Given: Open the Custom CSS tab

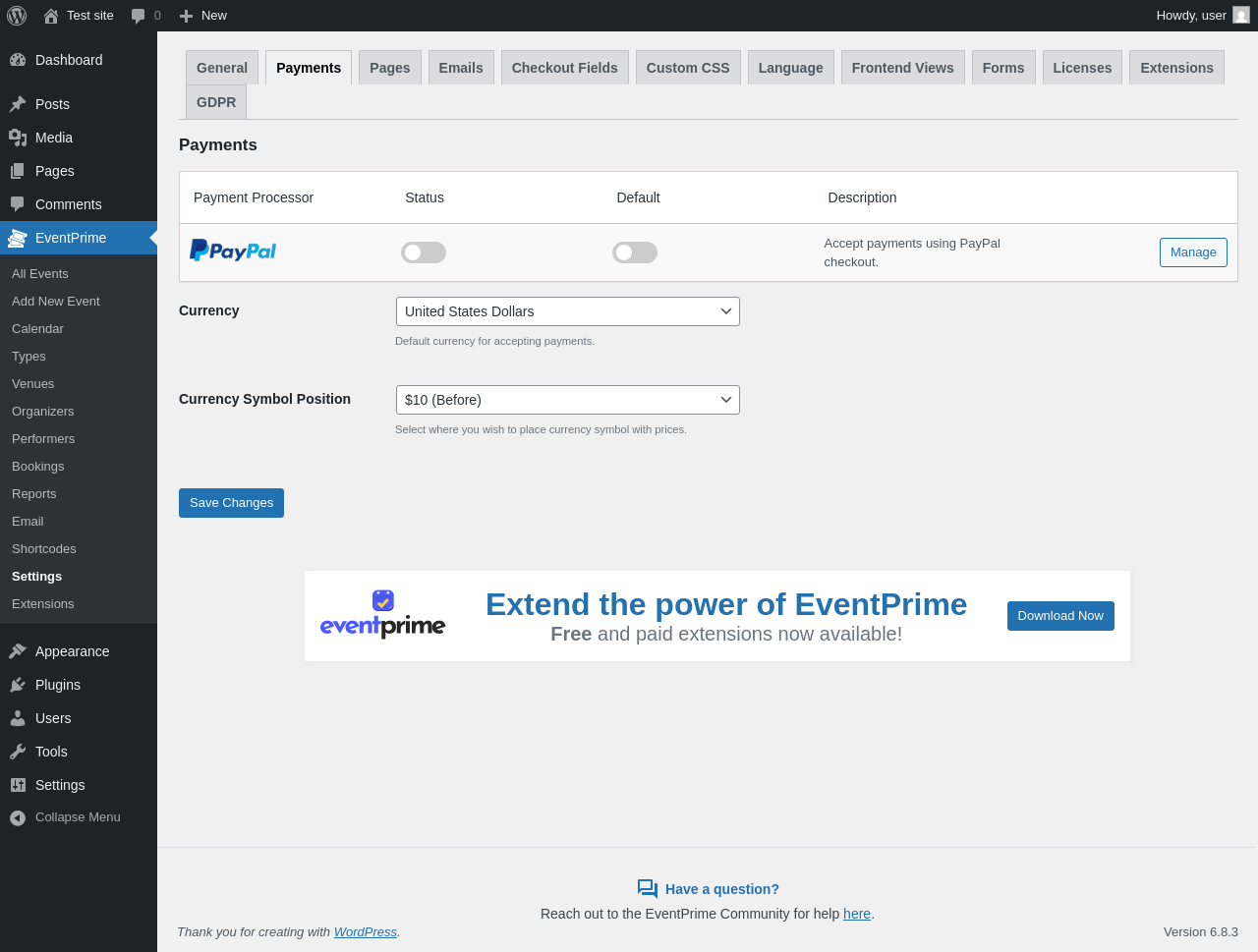Looking at the screenshot, I should tap(688, 68).
